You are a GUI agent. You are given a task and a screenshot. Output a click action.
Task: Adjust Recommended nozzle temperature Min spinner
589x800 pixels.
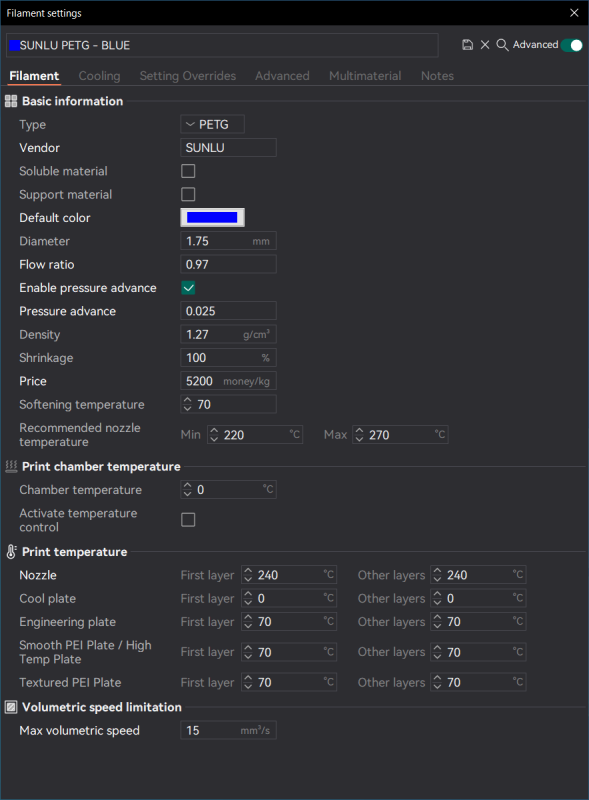214,435
